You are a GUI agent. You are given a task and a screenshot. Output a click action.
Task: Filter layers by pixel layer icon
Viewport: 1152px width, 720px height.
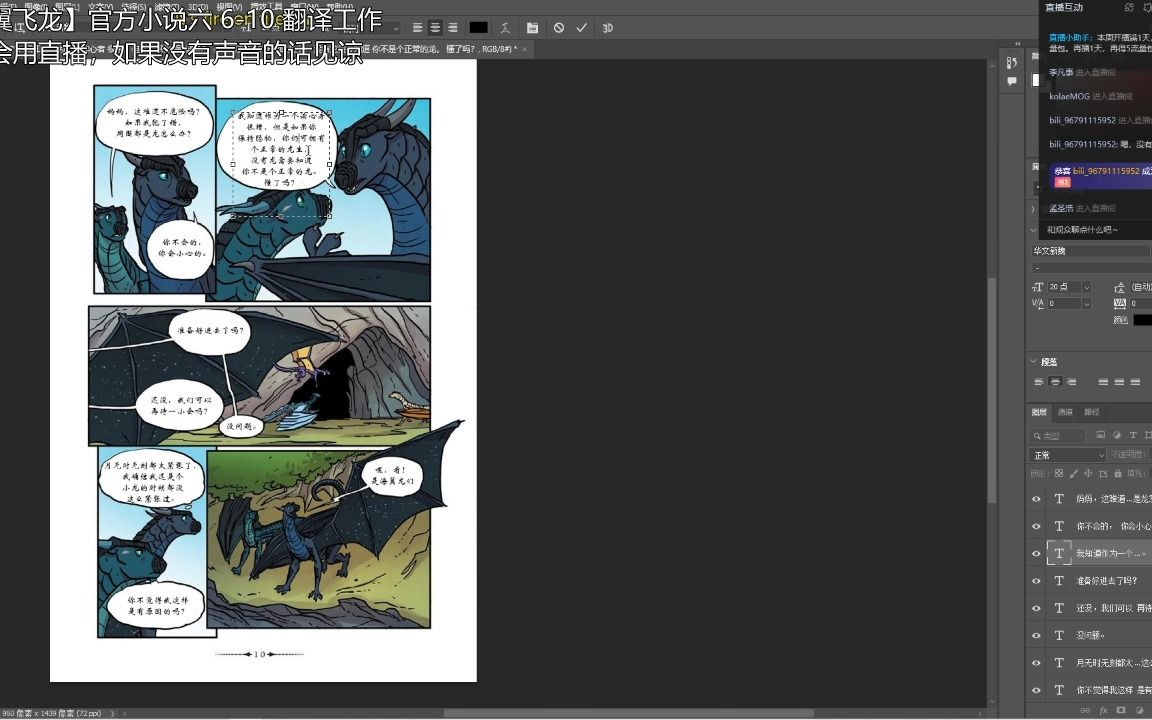pos(1101,436)
